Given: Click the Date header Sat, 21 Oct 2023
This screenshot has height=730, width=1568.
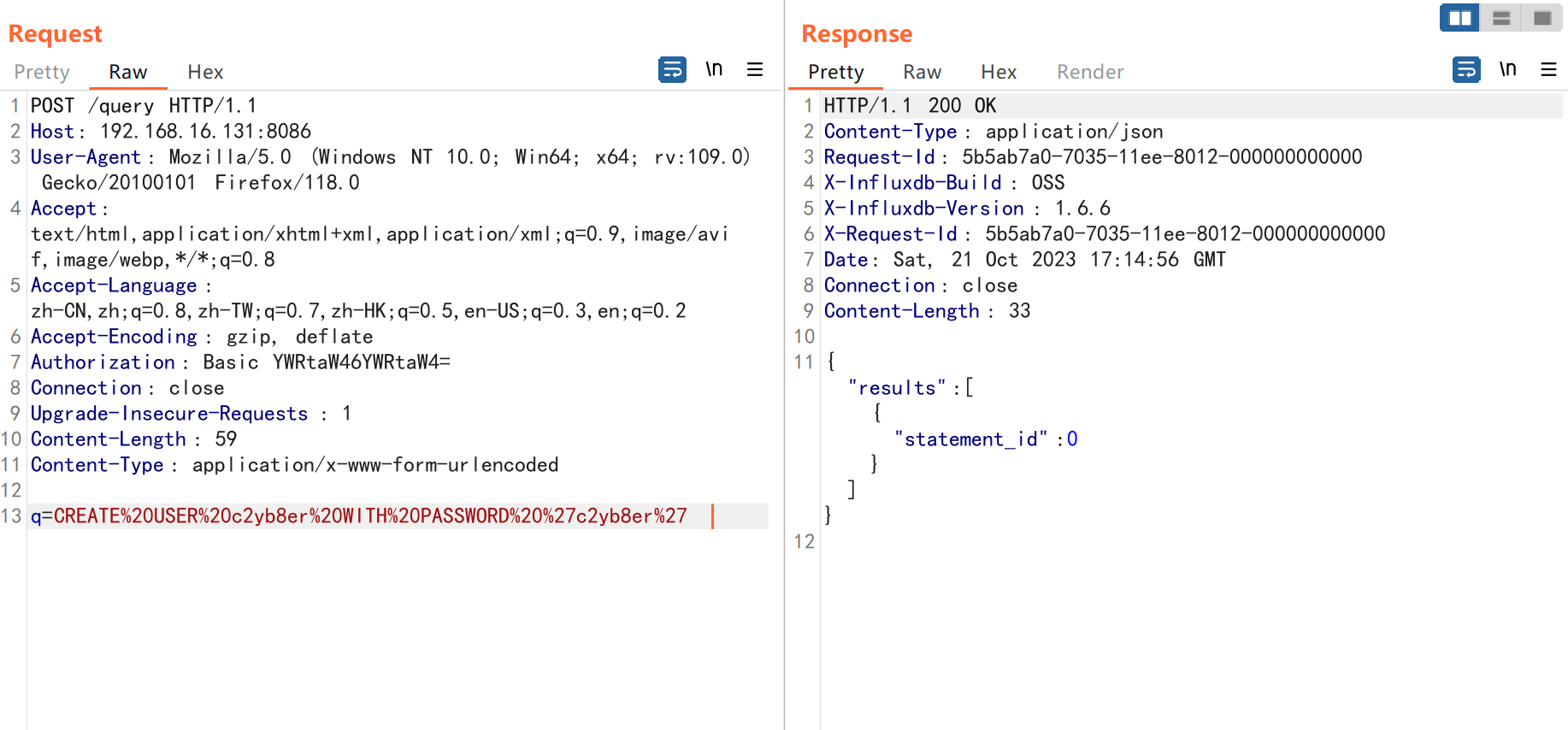Looking at the screenshot, I should point(1025,260).
